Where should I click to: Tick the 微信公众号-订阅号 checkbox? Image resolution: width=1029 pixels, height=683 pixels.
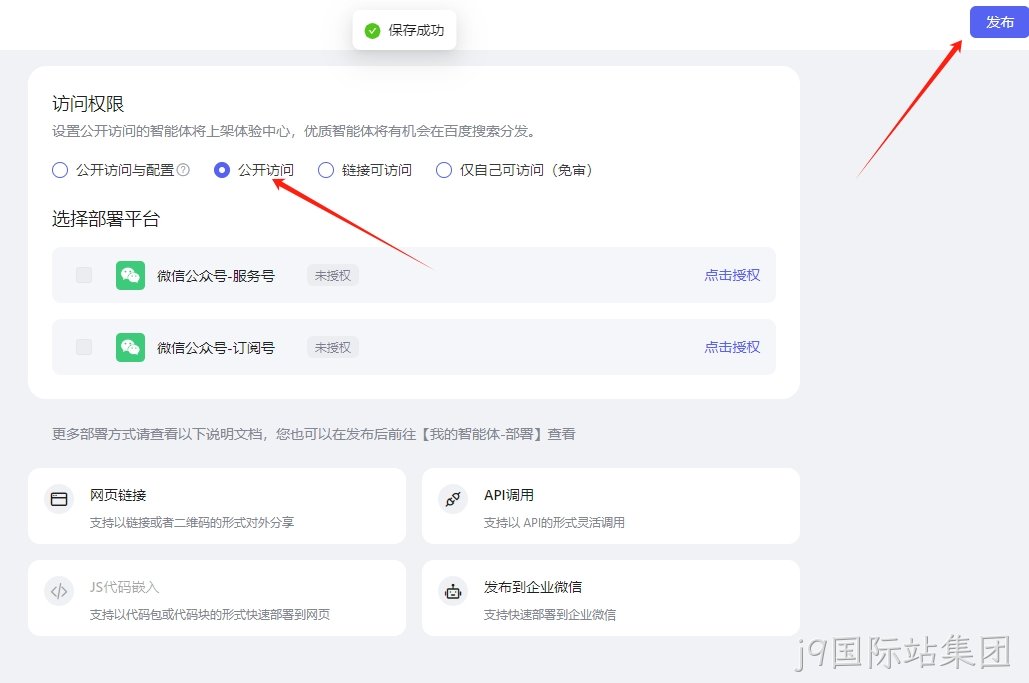(x=84, y=346)
